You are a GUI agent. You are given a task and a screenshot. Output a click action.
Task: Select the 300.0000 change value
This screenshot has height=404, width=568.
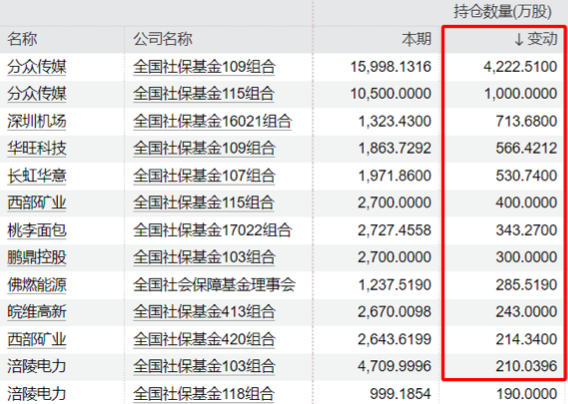point(527,257)
